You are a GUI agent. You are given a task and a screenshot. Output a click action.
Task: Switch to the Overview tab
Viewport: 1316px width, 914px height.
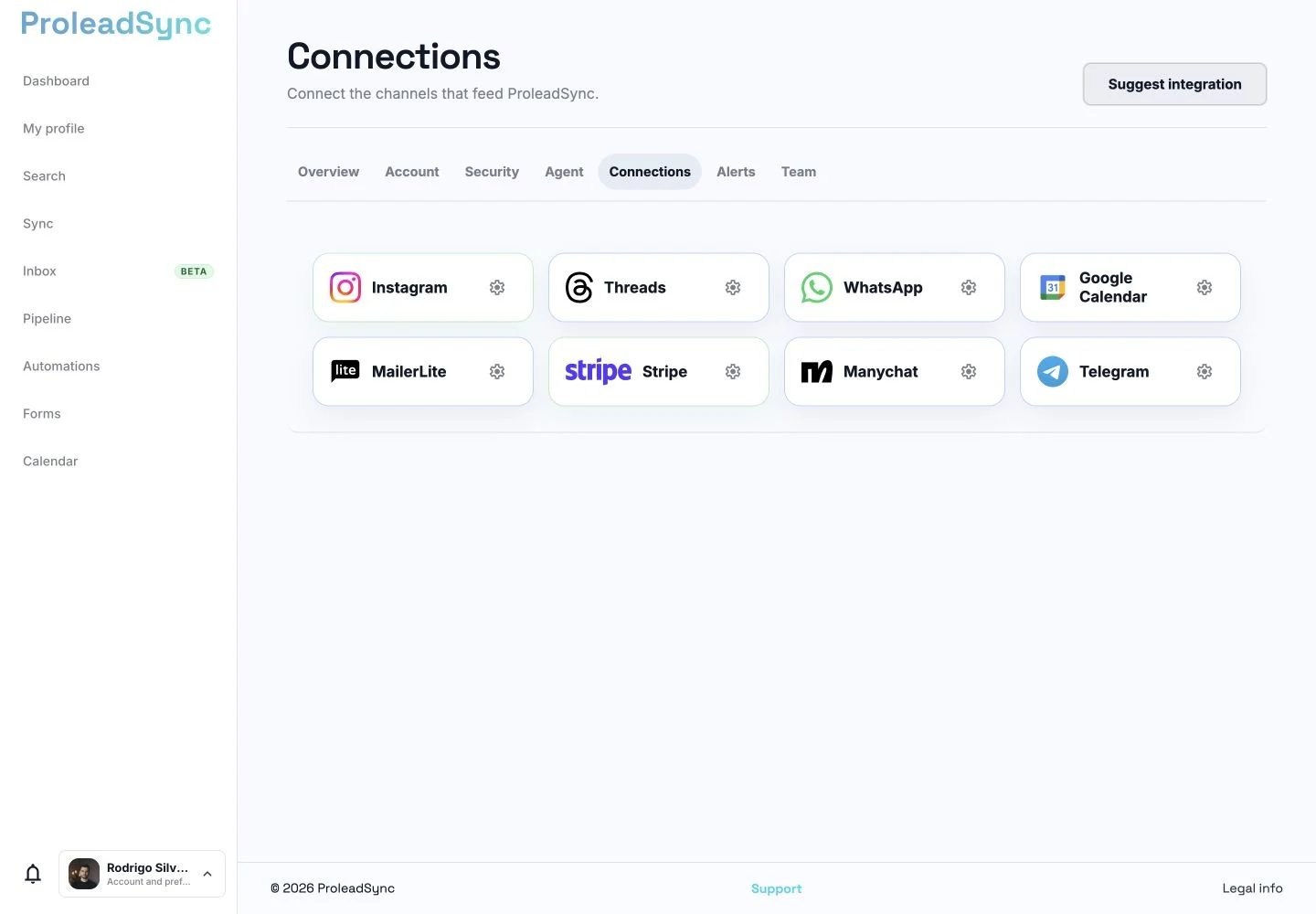point(328,172)
